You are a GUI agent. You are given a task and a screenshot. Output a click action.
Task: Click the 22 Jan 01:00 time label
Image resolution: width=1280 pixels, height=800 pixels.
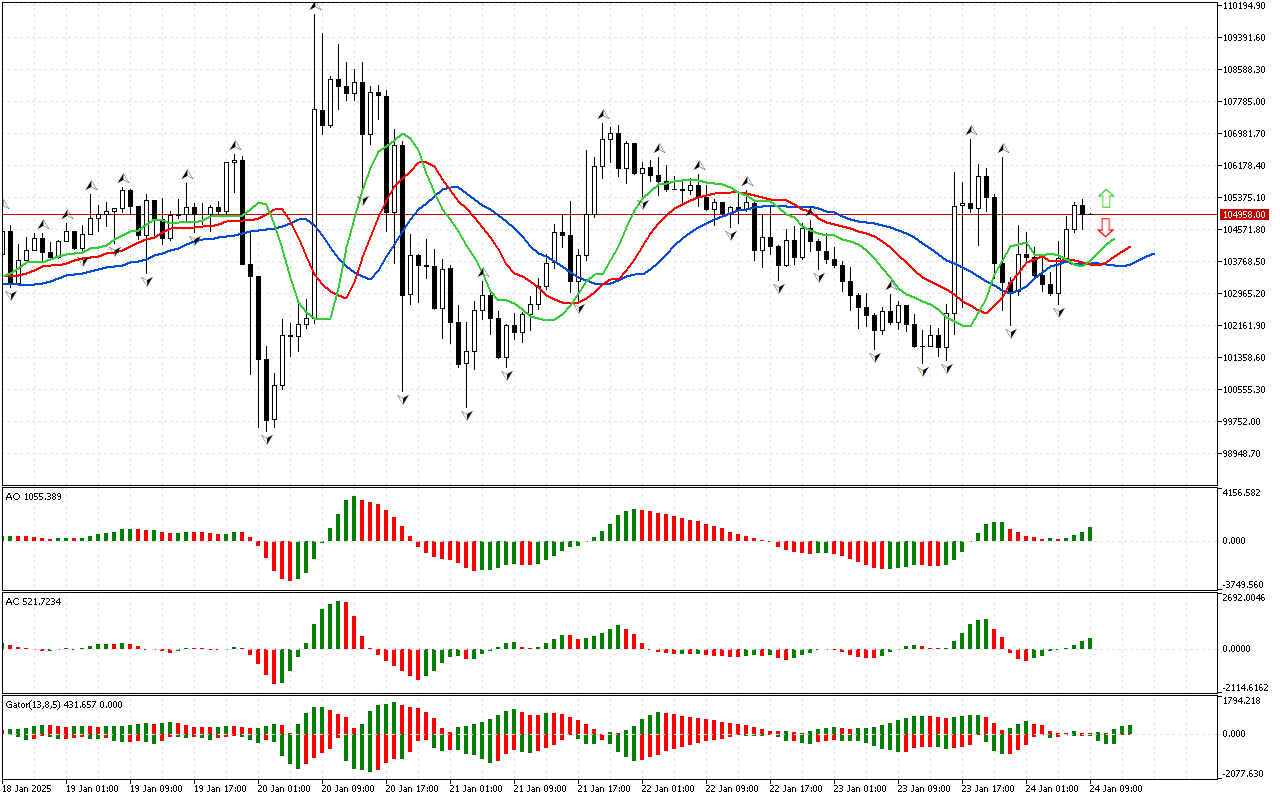pyautogui.click(x=667, y=789)
